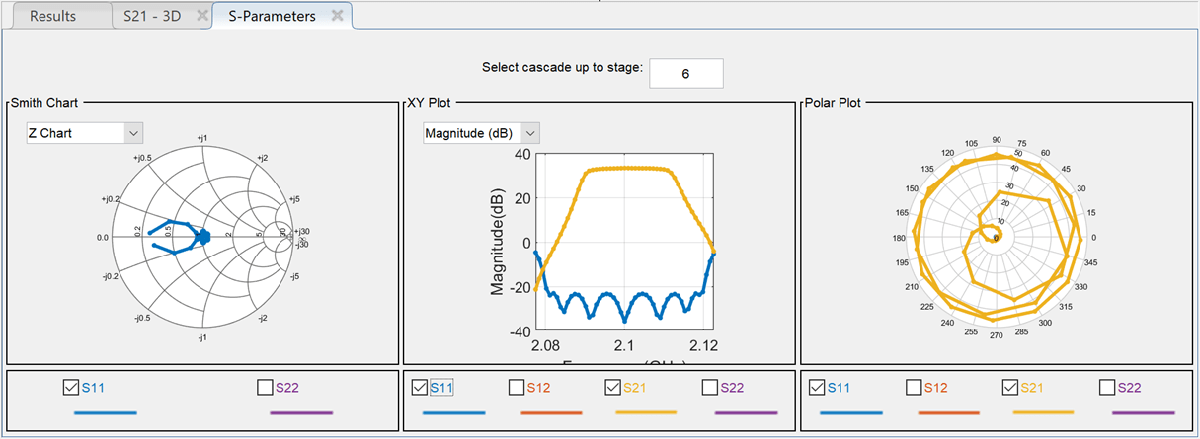Open the S21 - 3D tab
The width and height of the screenshot is (1200, 439).
click(152, 16)
